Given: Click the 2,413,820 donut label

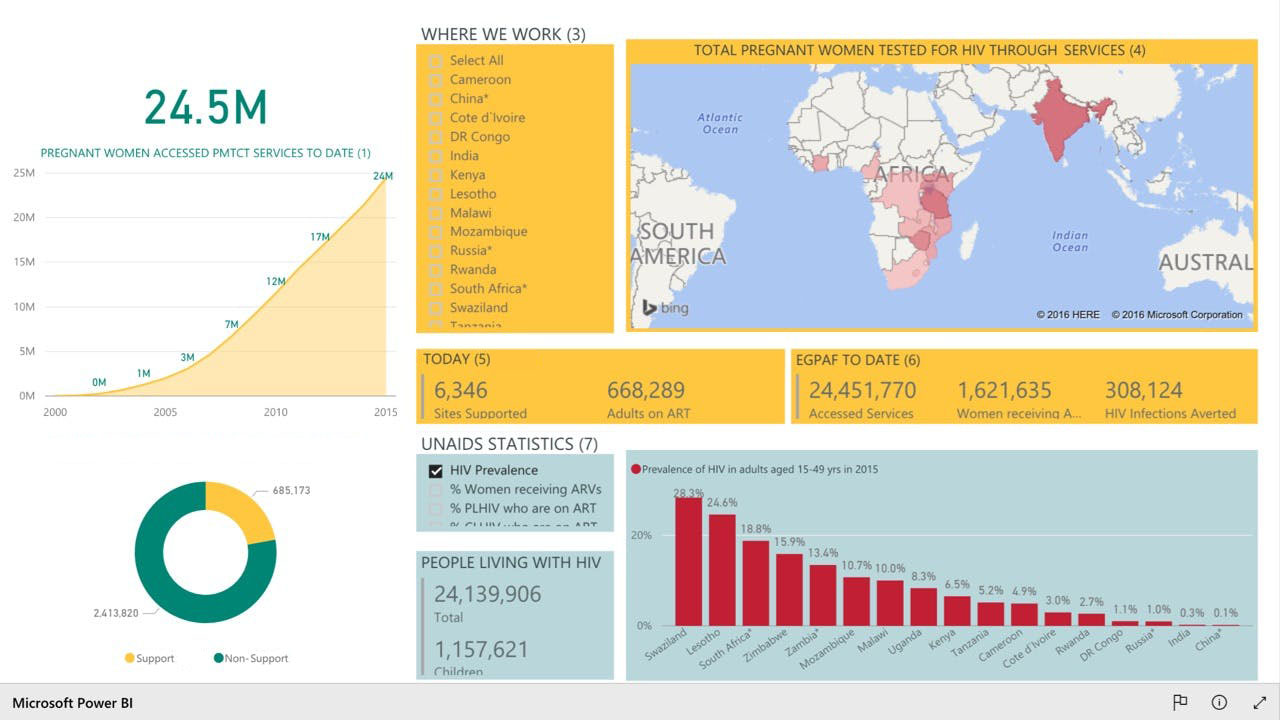Looking at the screenshot, I should (115, 613).
